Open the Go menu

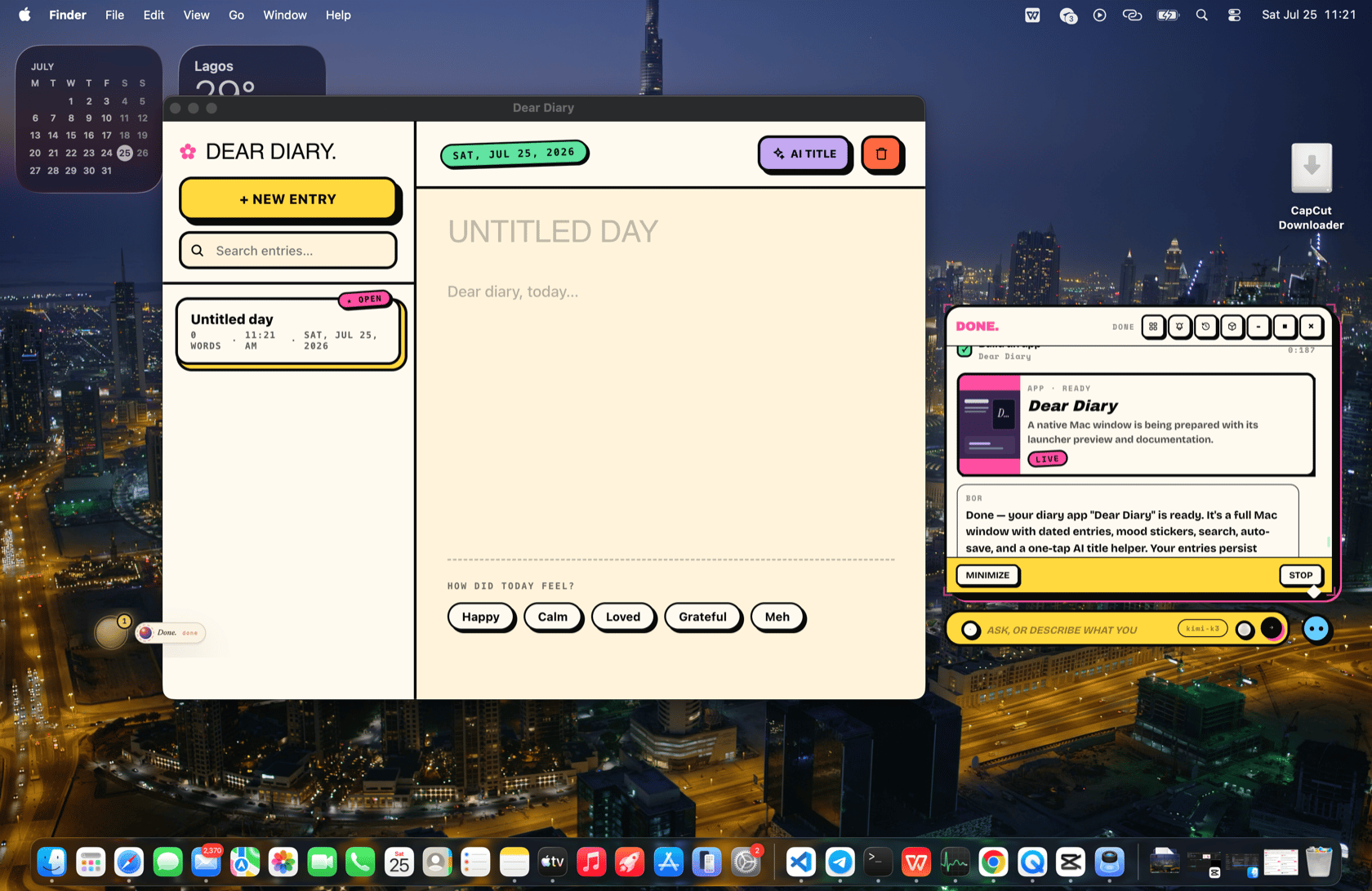click(236, 15)
